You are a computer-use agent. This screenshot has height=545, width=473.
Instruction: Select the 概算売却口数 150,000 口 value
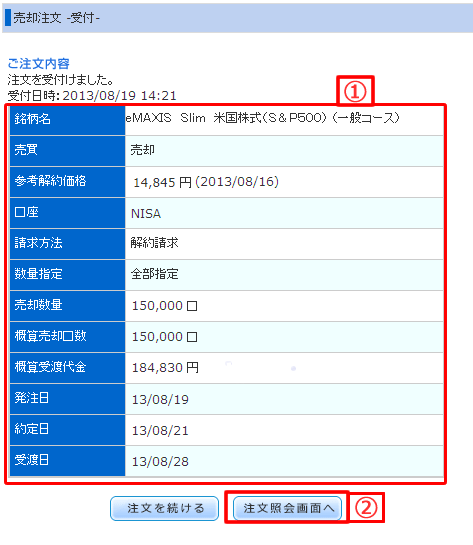click(x=165, y=337)
